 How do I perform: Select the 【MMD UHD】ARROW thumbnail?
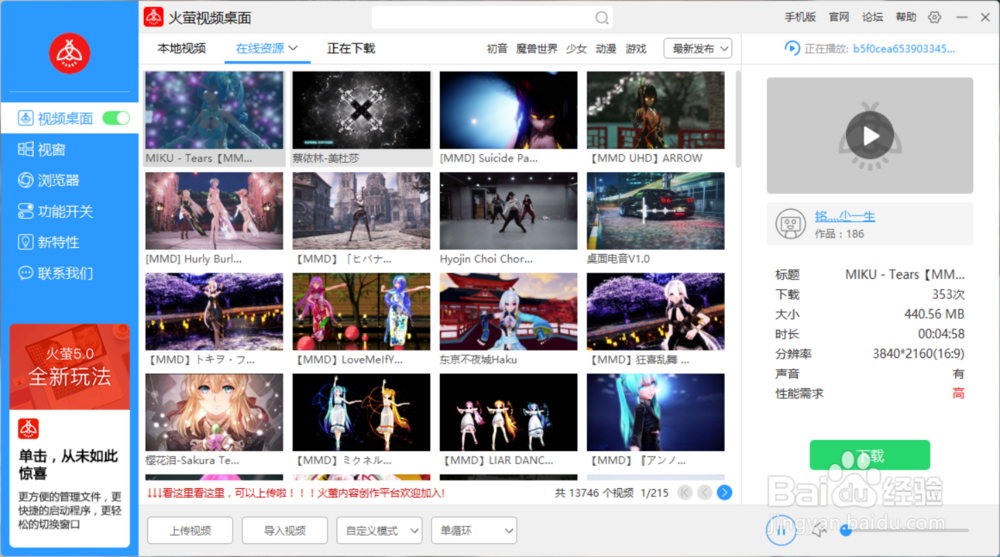tap(656, 110)
